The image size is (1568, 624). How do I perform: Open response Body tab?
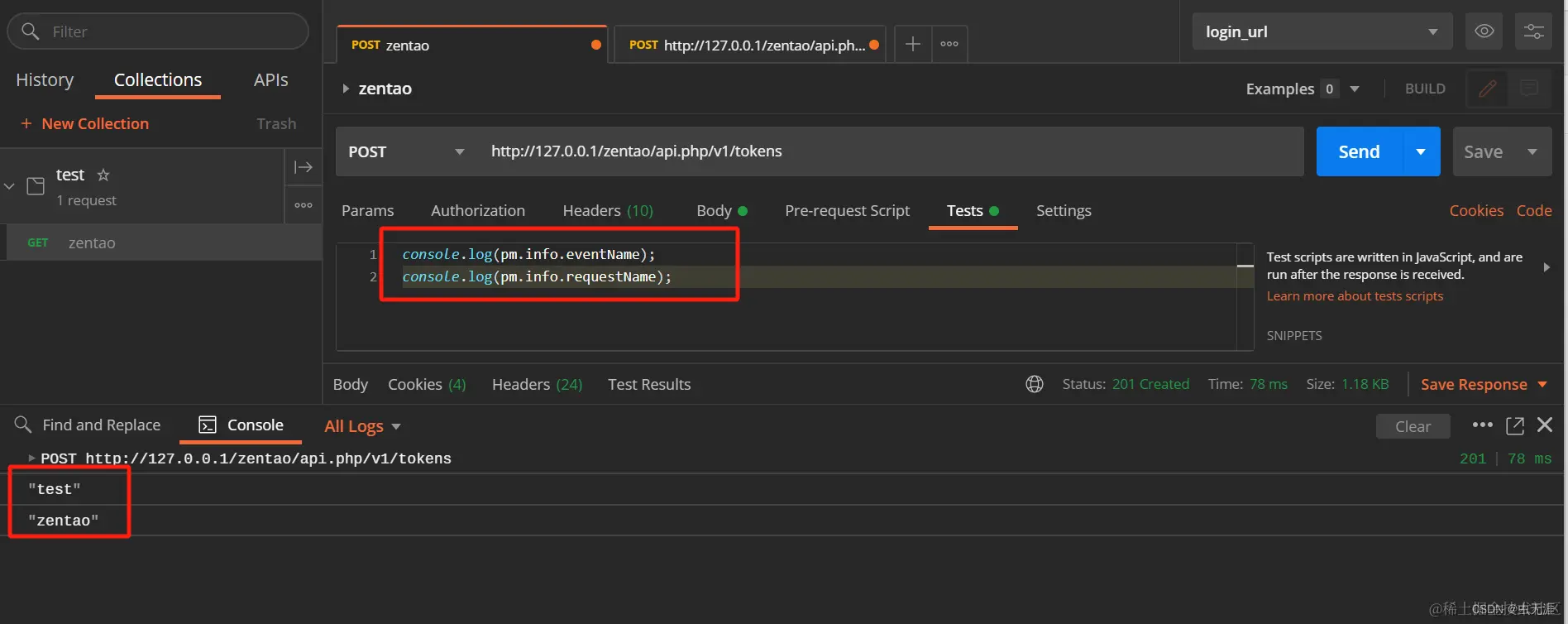[x=351, y=384]
